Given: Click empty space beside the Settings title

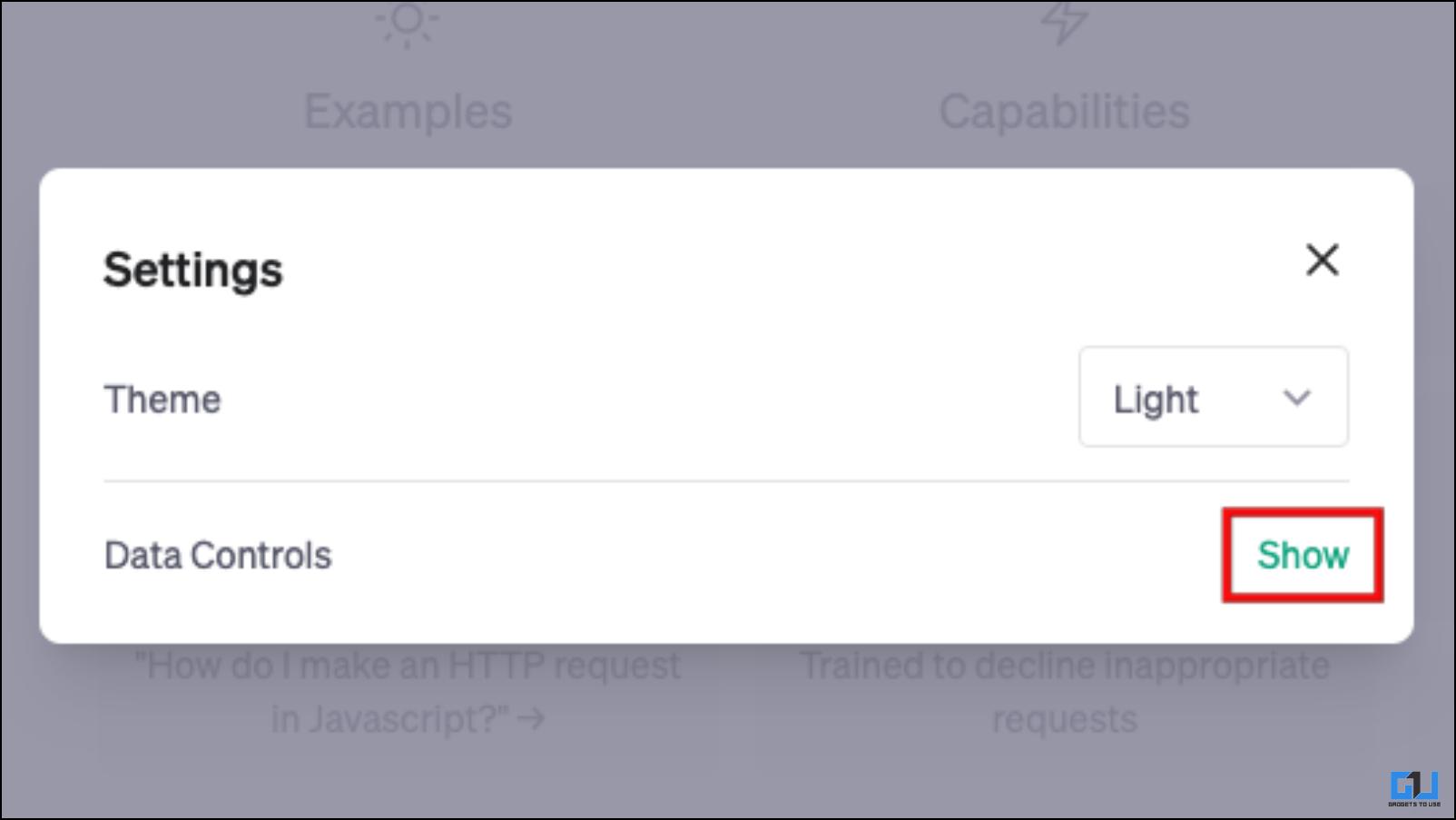Looking at the screenshot, I should (772, 270).
